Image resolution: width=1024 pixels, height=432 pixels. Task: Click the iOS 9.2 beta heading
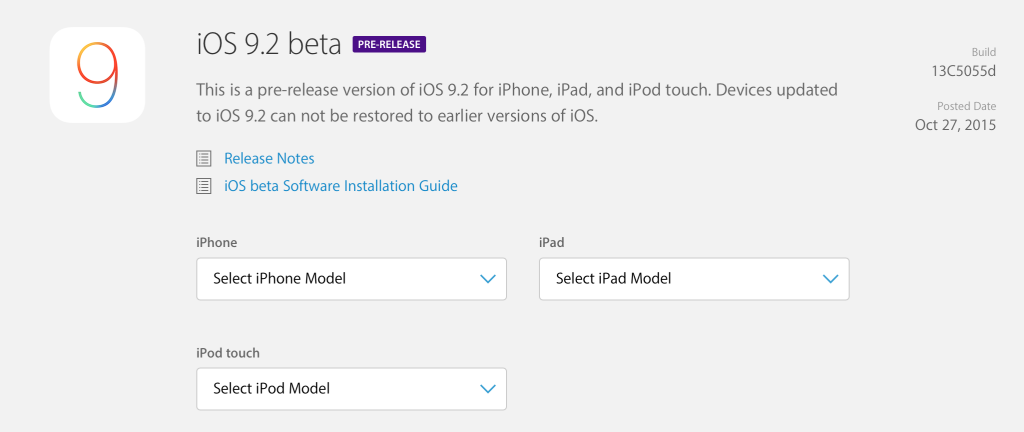click(269, 44)
